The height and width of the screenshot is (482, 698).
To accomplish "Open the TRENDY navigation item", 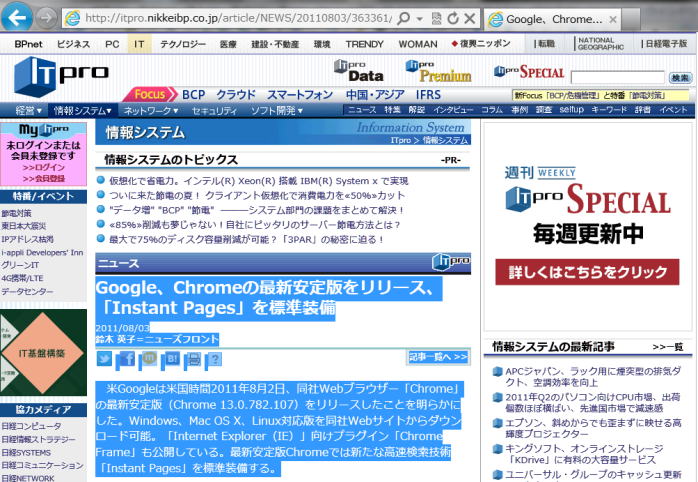I will (365, 44).
